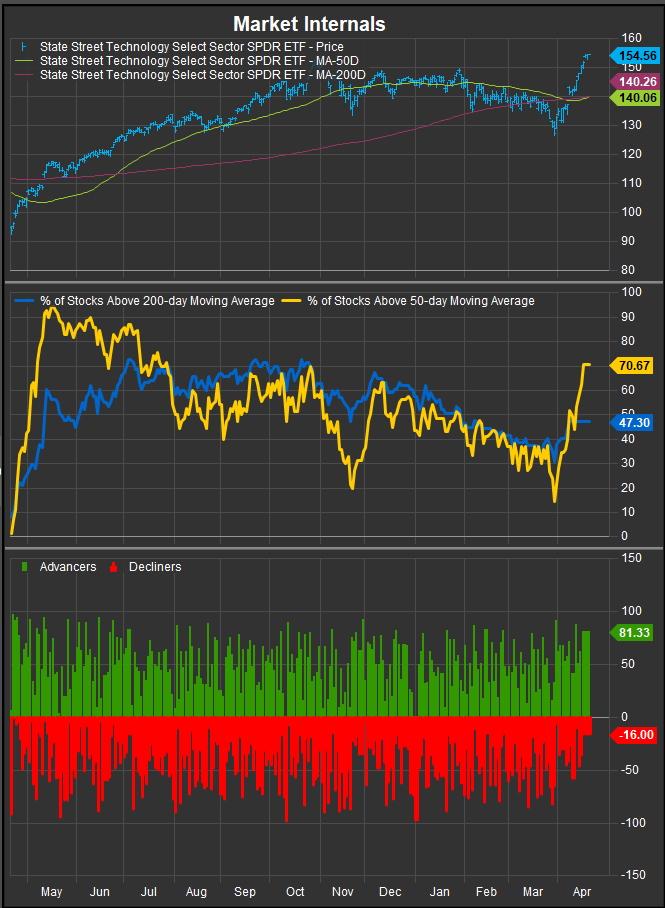Click the 81.33 Advancers value tag

(x=631, y=631)
